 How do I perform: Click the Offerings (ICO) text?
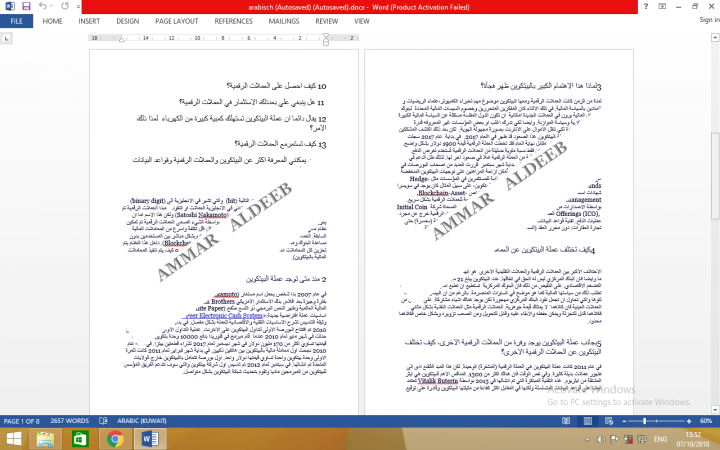click(577, 214)
